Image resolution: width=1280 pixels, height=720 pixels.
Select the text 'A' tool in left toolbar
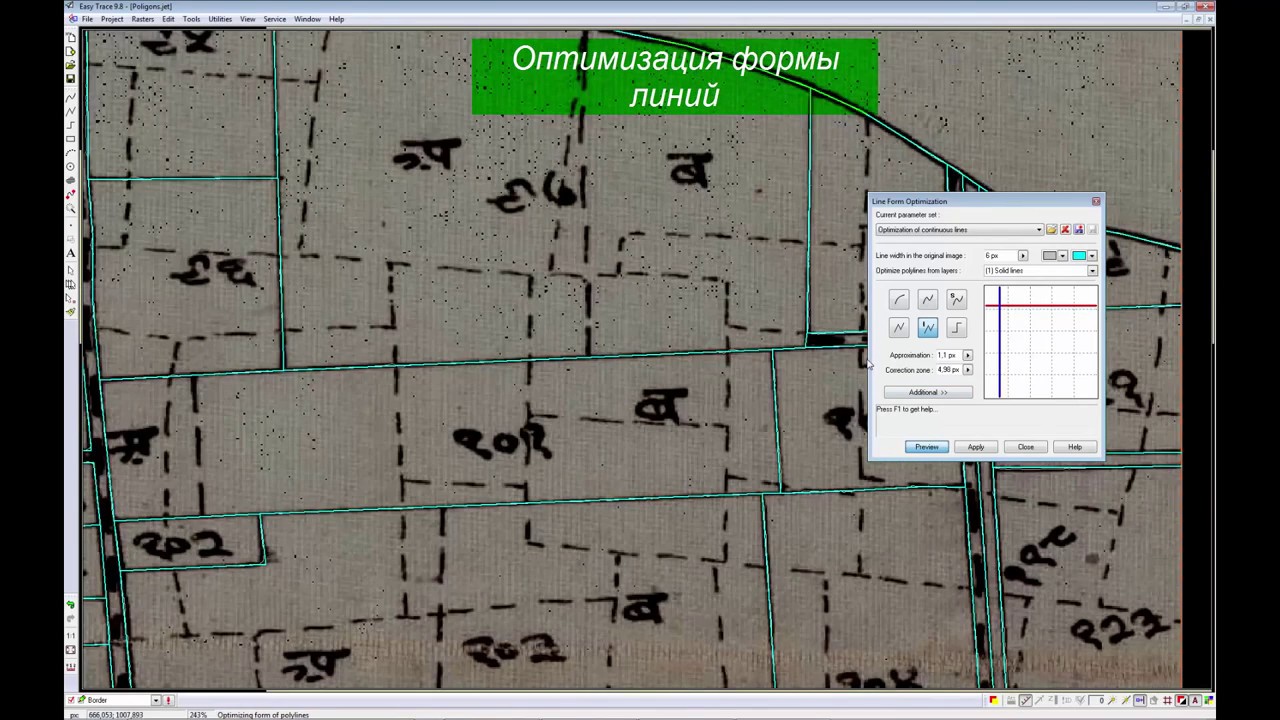click(70, 253)
